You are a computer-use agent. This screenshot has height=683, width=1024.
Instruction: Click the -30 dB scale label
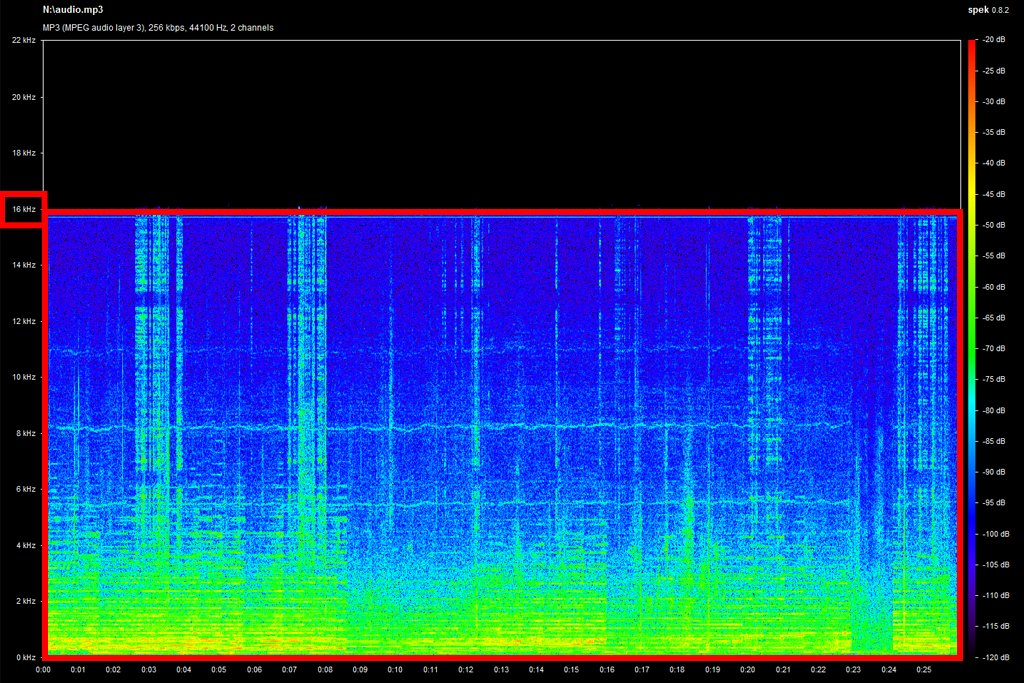click(x=994, y=101)
